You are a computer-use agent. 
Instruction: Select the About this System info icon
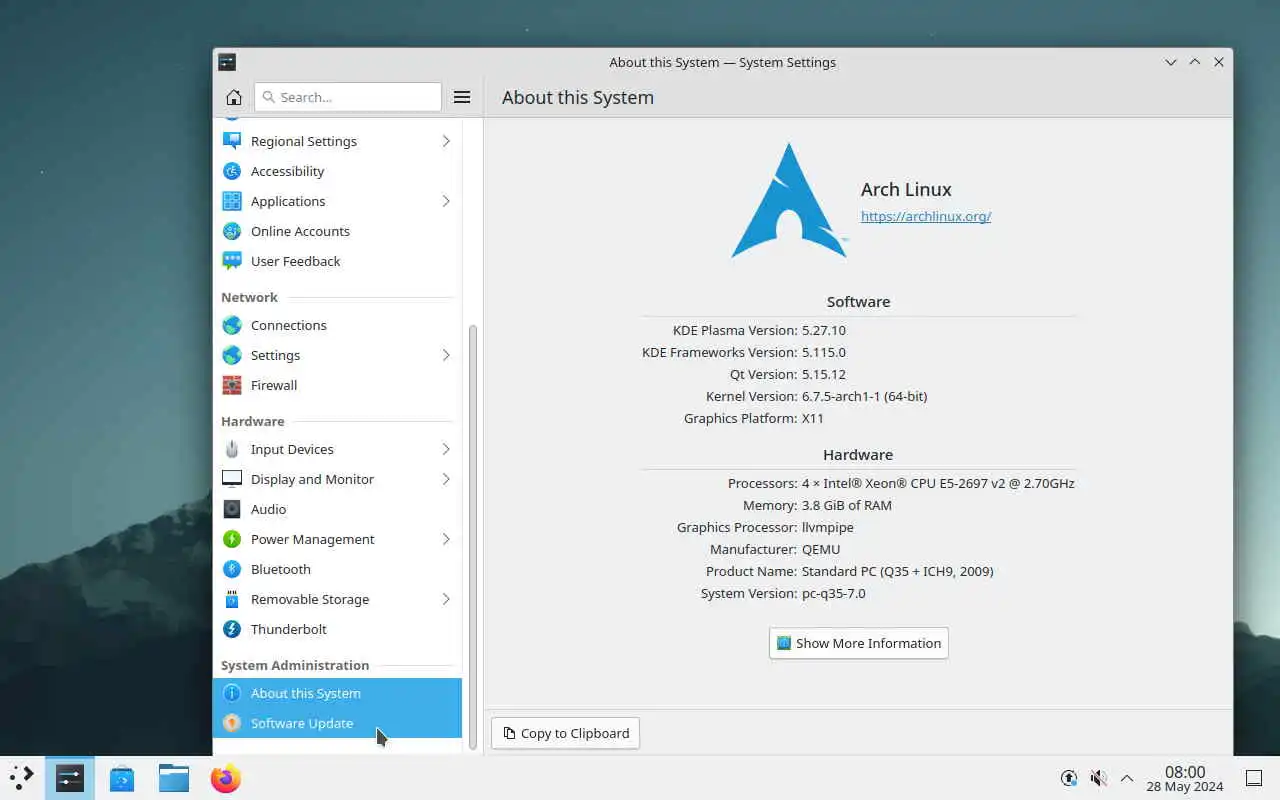232,693
